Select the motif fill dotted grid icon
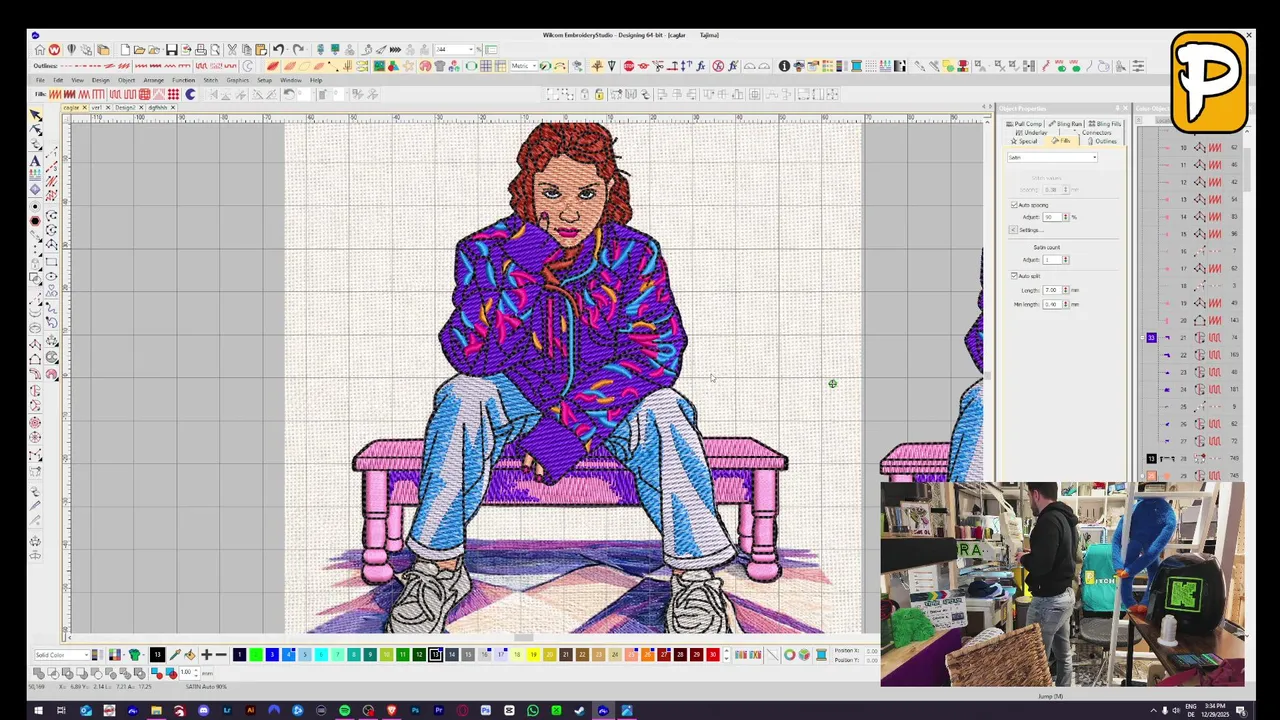Image resolution: width=1280 pixels, height=720 pixels. coord(173,94)
